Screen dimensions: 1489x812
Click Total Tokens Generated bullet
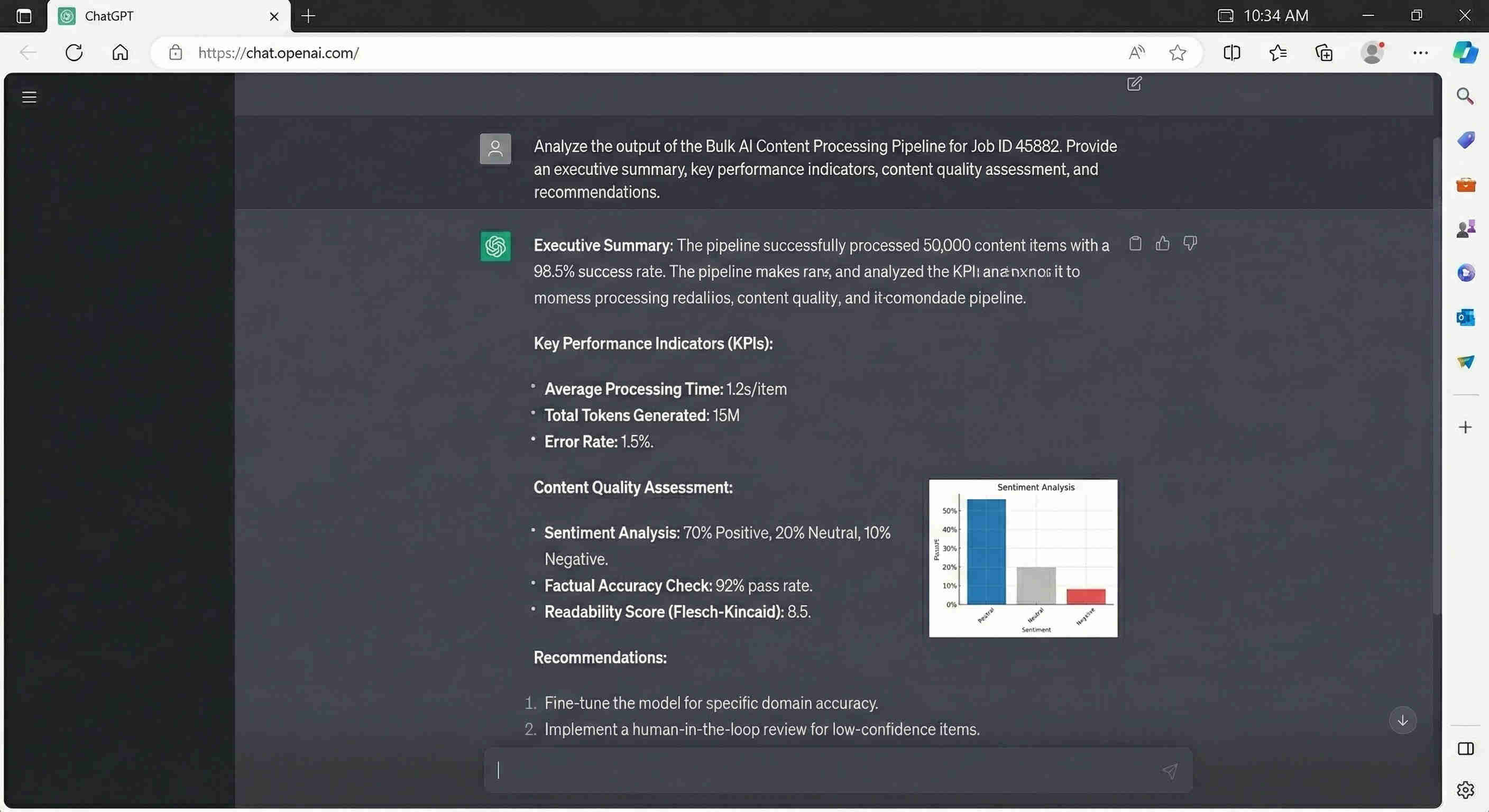coord(641,415)
